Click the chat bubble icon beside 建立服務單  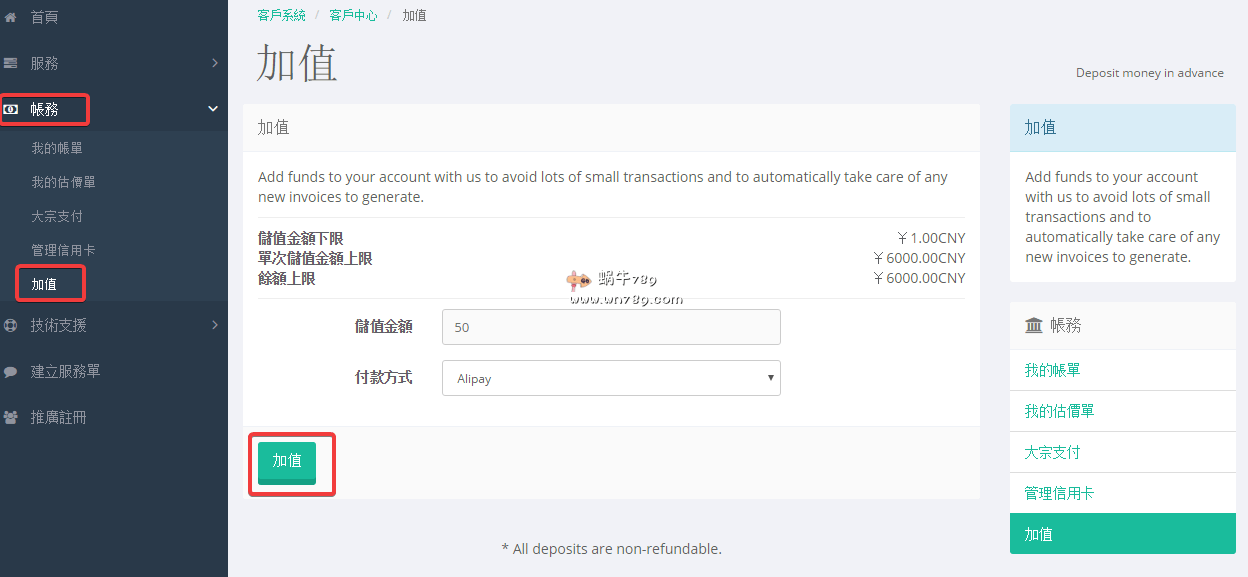pyautogui.click(x=11, y=371)
